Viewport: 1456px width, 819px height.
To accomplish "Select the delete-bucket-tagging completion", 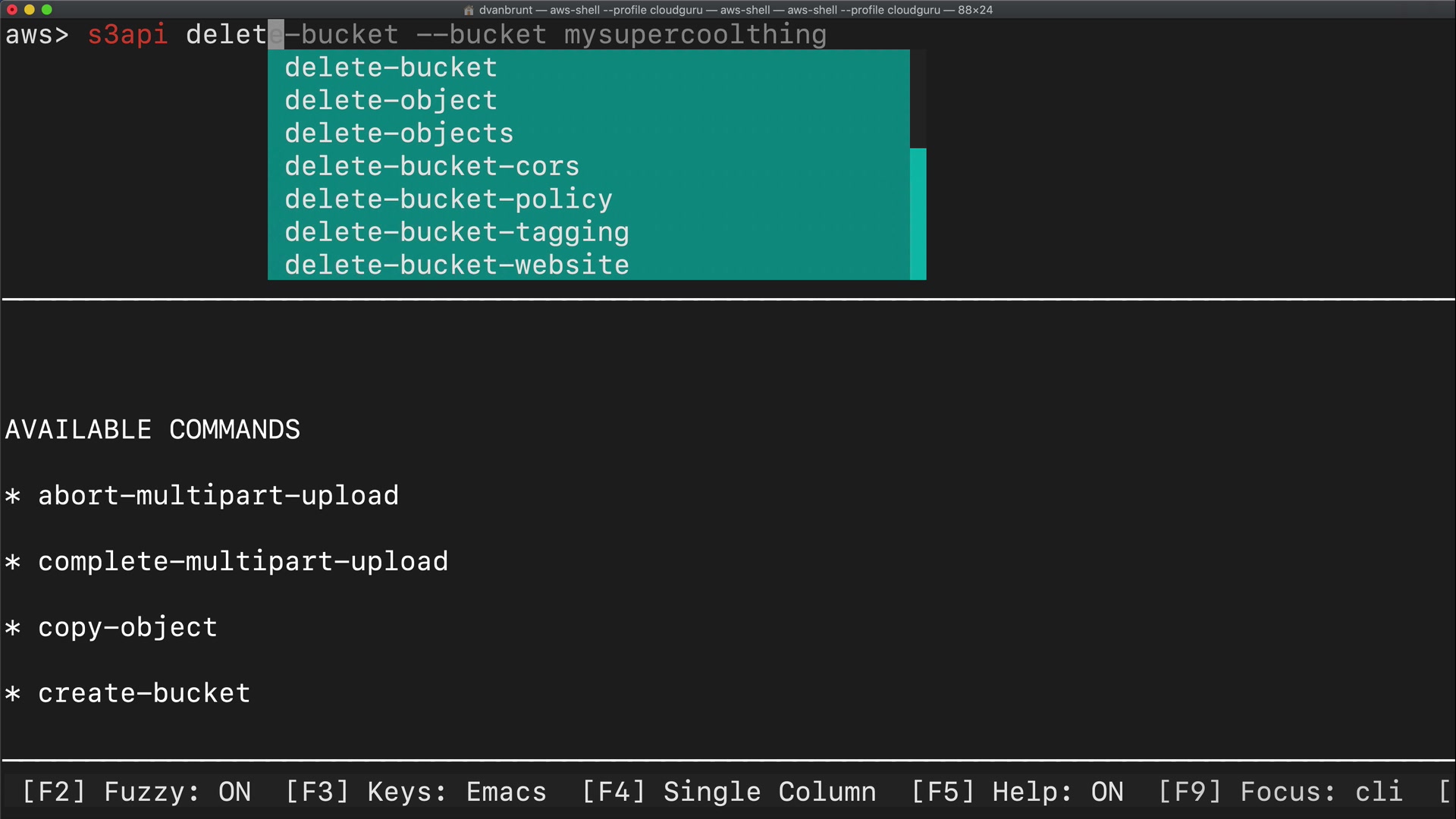I will [x=457, y=232].
